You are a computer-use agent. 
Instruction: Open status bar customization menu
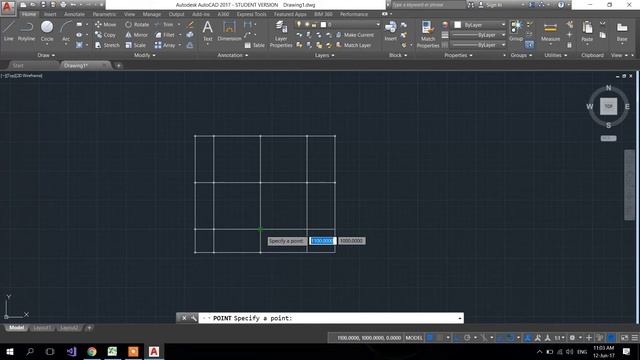click(x=635, y=338)
